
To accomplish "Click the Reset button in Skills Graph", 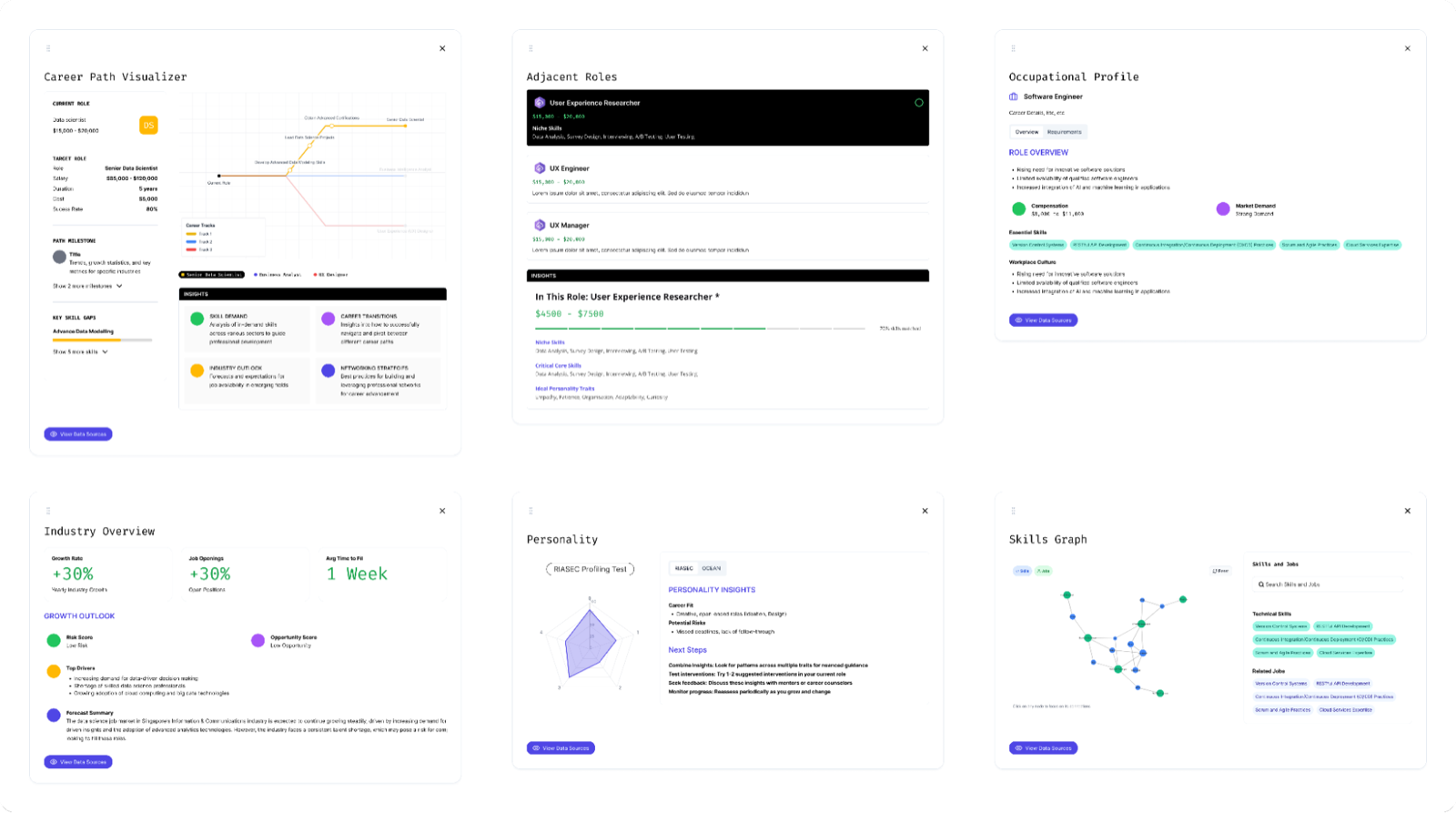I will pos(1220,571).
